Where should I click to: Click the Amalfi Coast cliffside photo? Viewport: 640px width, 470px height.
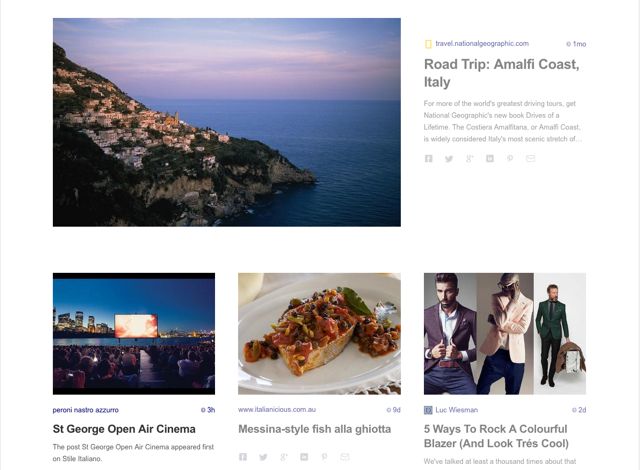[x=226, y=122]
